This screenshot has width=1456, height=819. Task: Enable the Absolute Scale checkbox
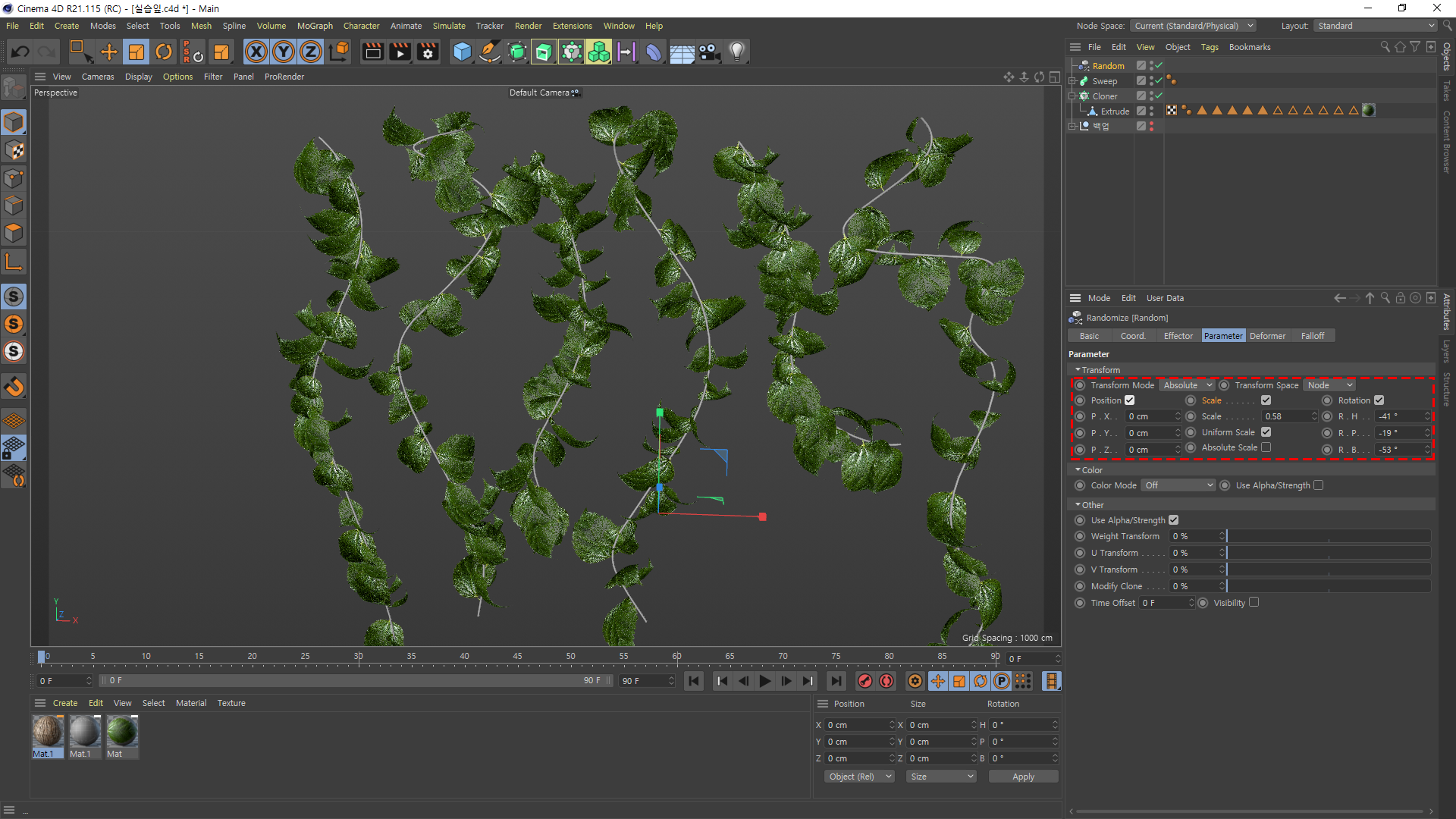click(1266, 447)
